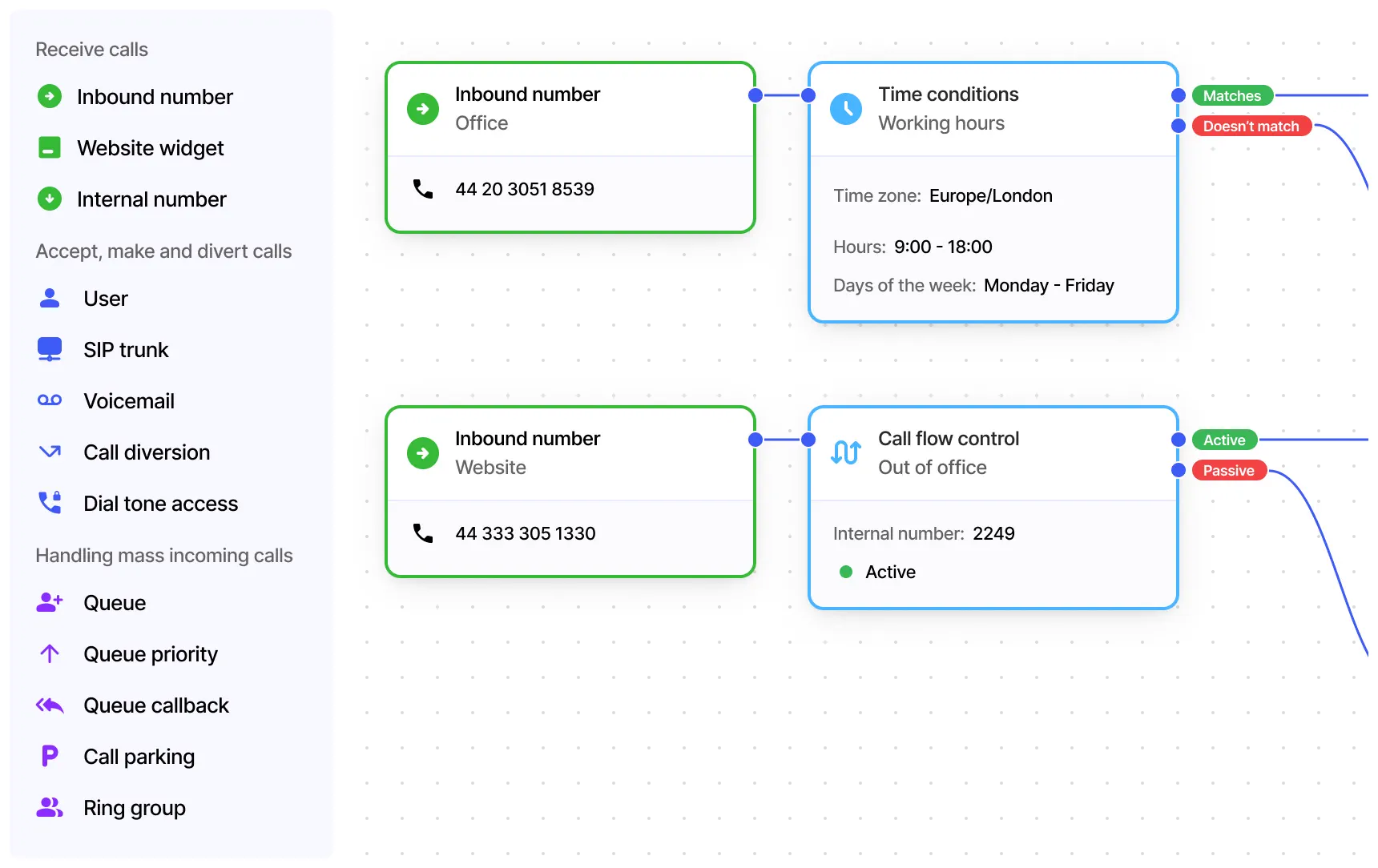Image resolution: width=1378 pixels, height=868 pixels.
Task: Click the green arrow icon on Office node
Action: pyautogui.click(x=423, y=109)
